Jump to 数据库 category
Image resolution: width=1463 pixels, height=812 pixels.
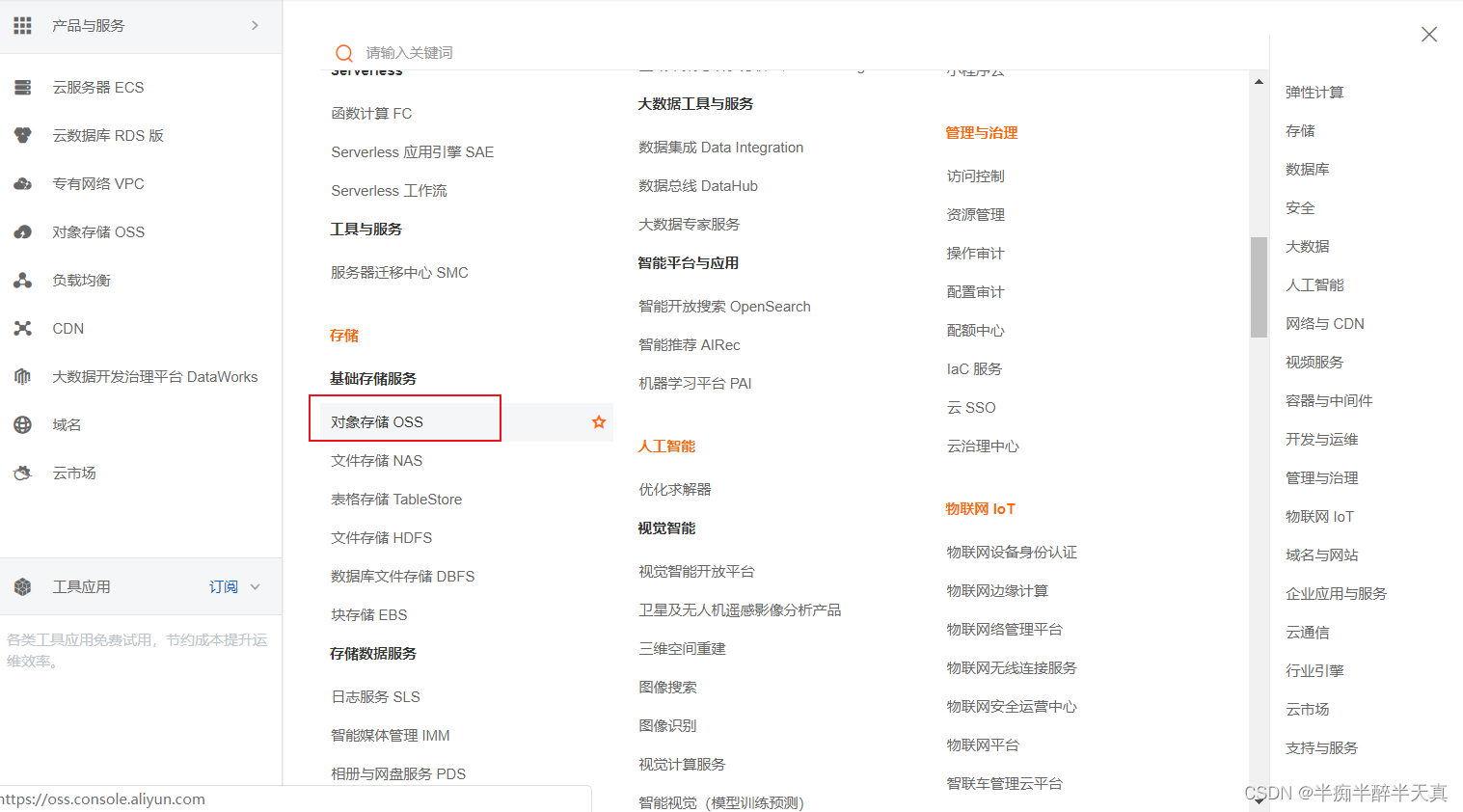[x=1308, y=169]
